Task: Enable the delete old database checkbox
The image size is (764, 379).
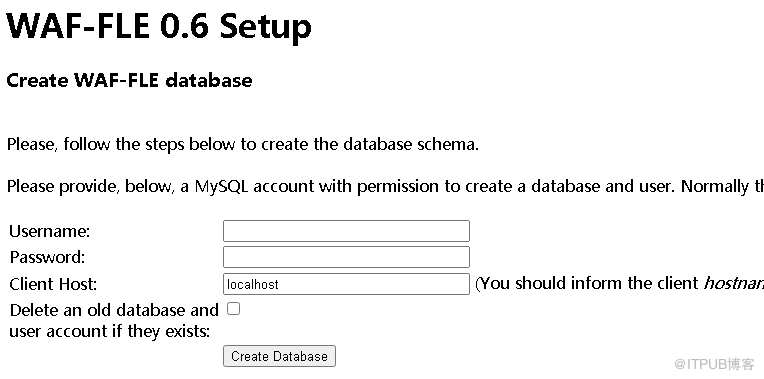Action: click(234, 309)
